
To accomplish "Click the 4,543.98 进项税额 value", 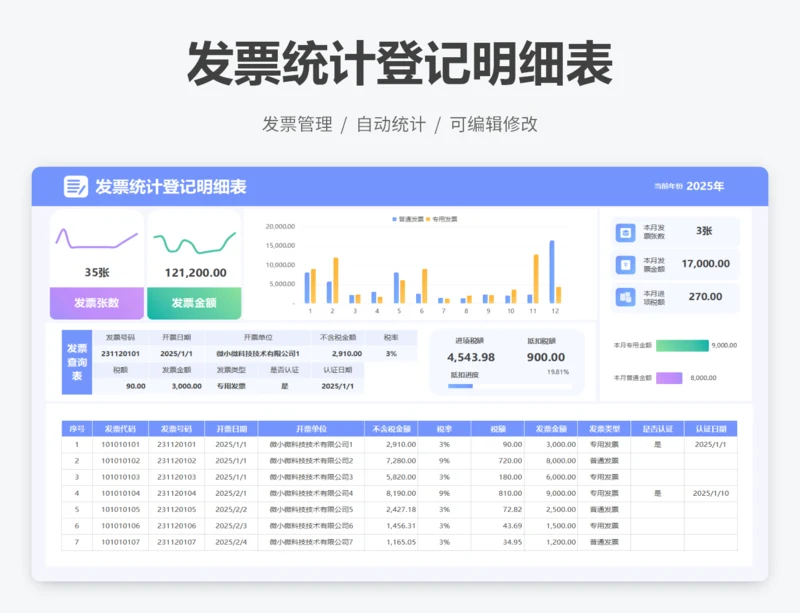I will (471, 357).
